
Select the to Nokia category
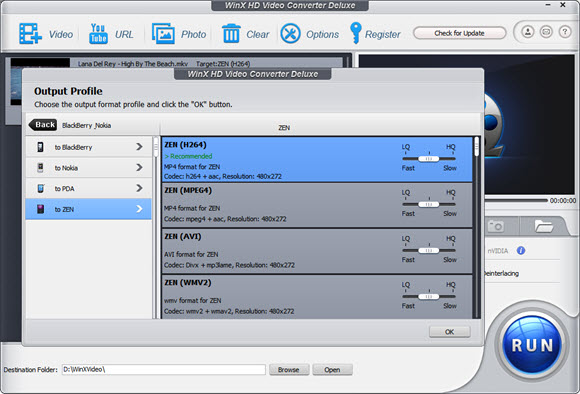89,168
